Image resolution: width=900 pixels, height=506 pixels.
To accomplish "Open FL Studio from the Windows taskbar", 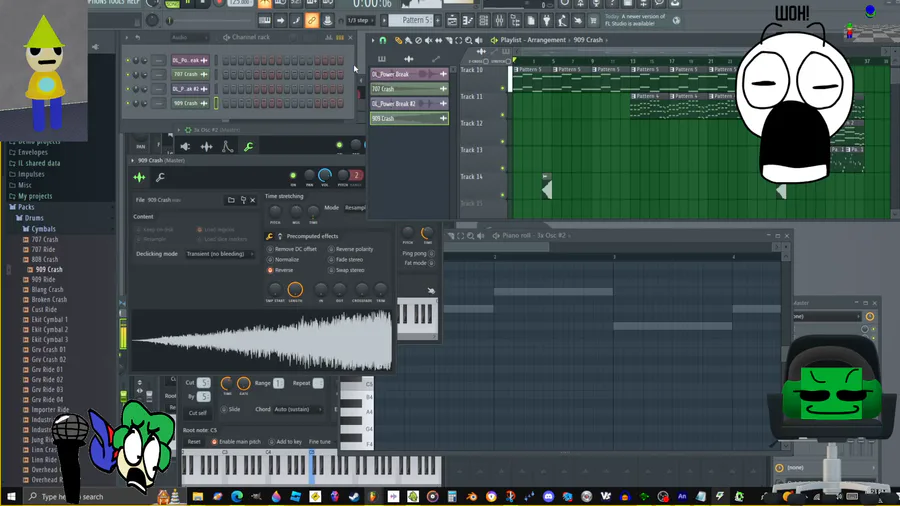I will (373, 496).
